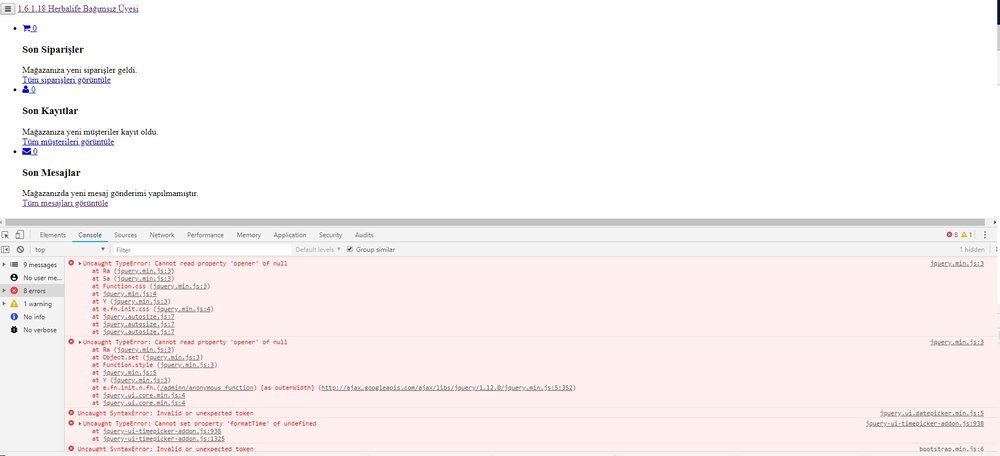
Task: Click the Son Siparişler heading
Action: tap(53, 50)
